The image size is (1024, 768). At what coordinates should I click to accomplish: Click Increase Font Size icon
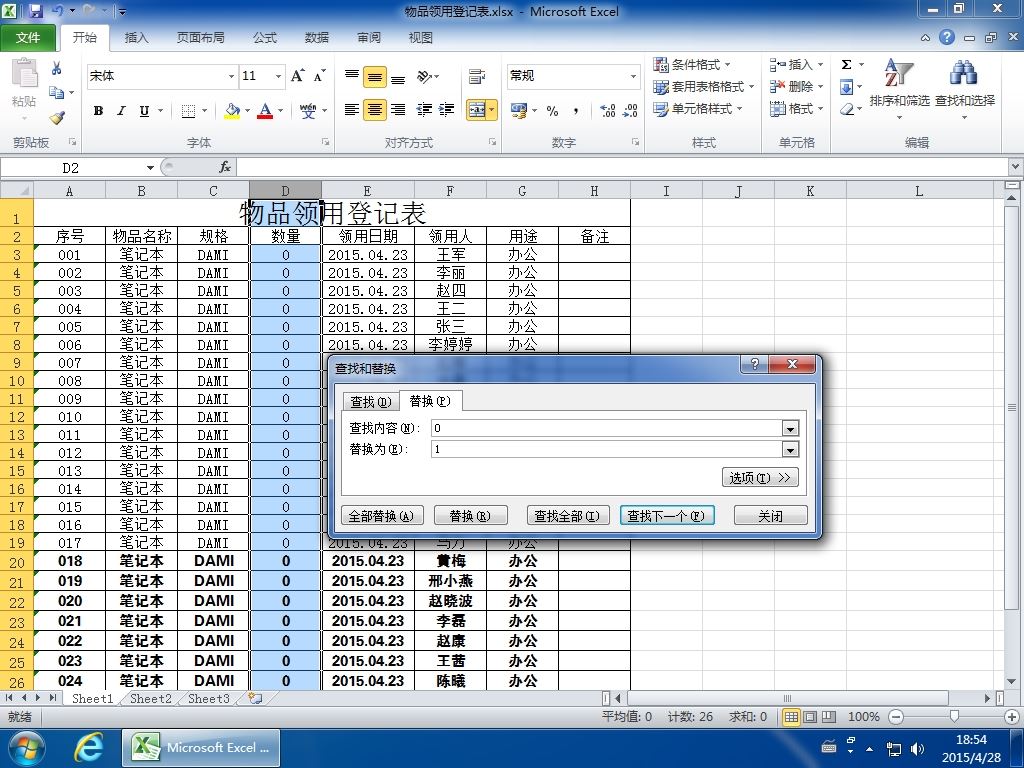tap(297, 76)
